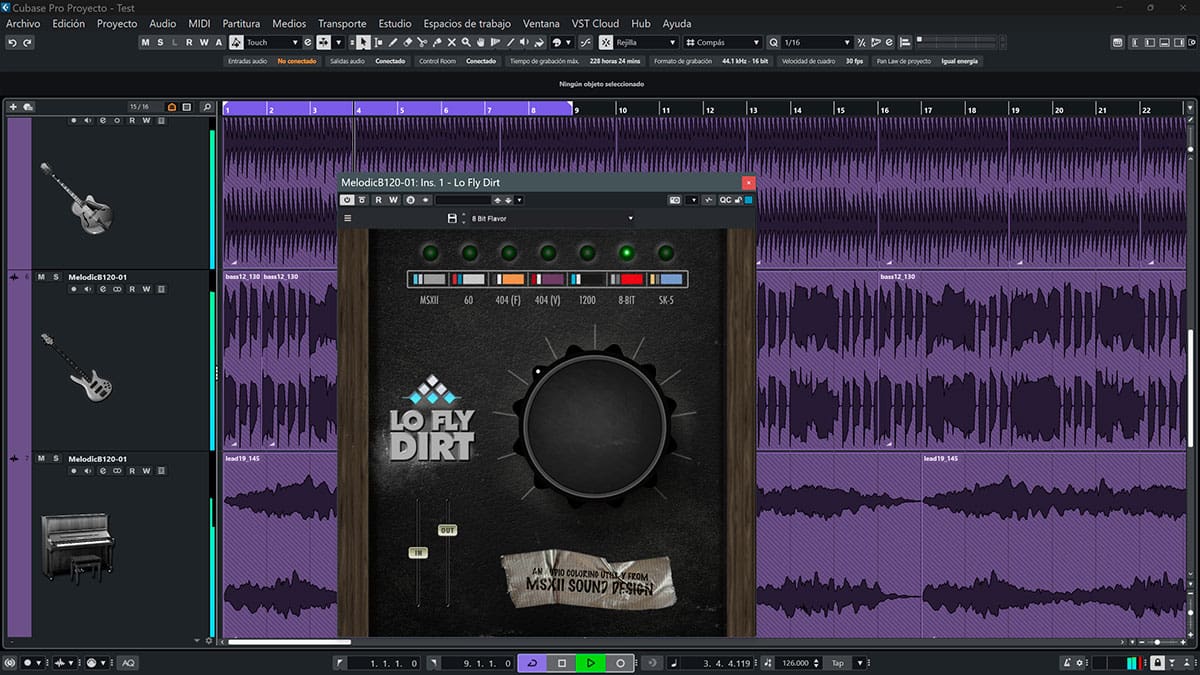
Task: Open the Transporte menu
Action: point(342,23)
